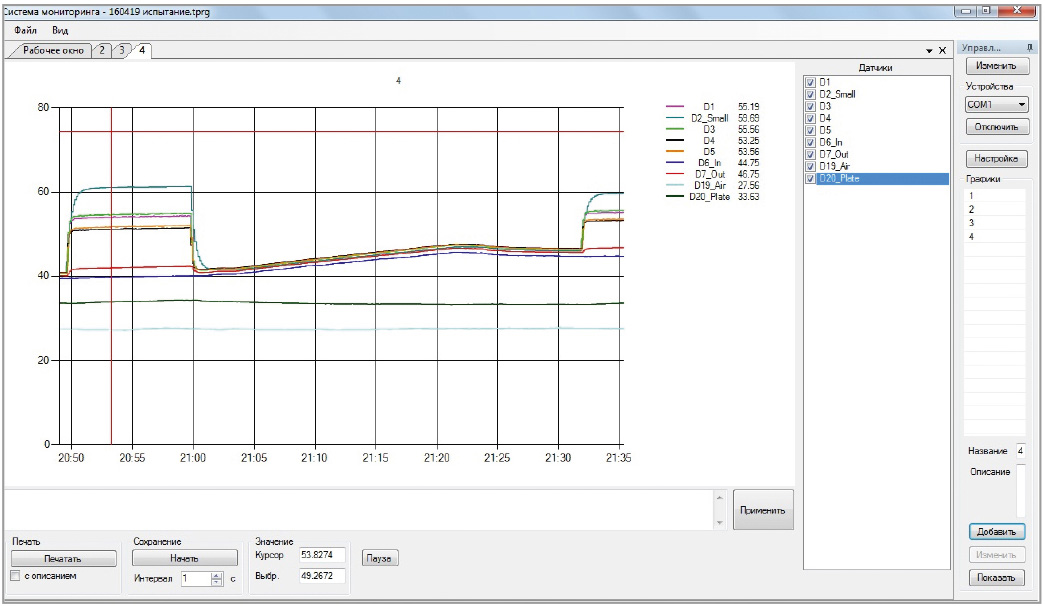Click the Выбр. value field
This screenshot has width=1045, height=606.
[x=322, y=575]
